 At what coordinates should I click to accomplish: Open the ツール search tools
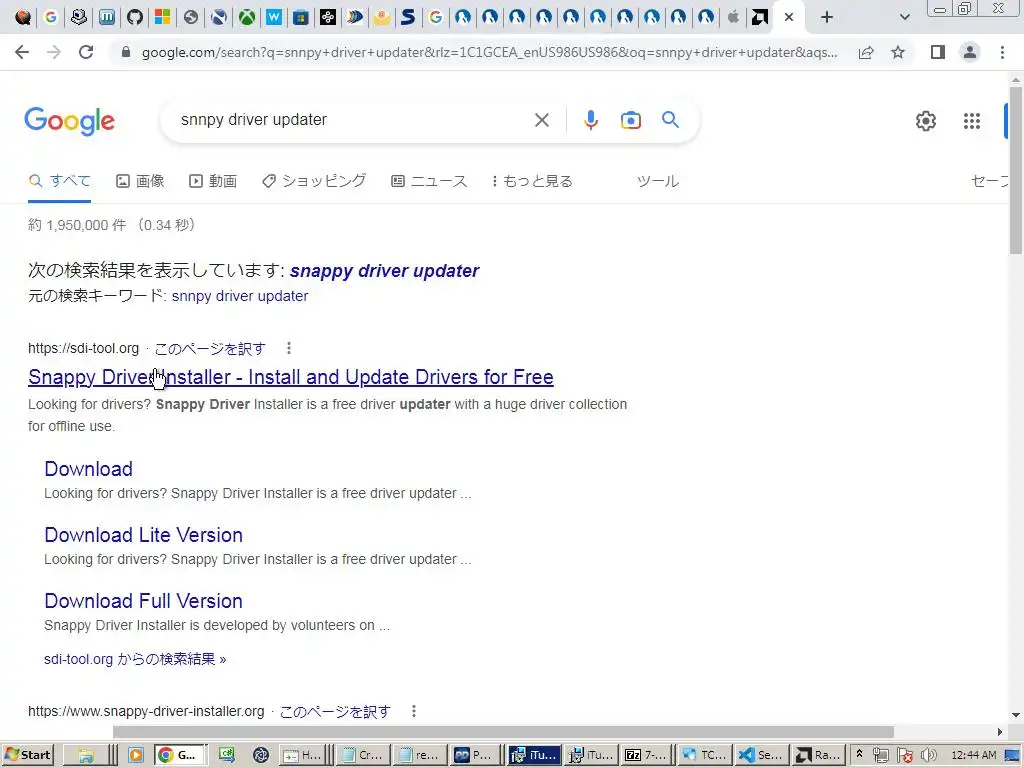(658, 181)
